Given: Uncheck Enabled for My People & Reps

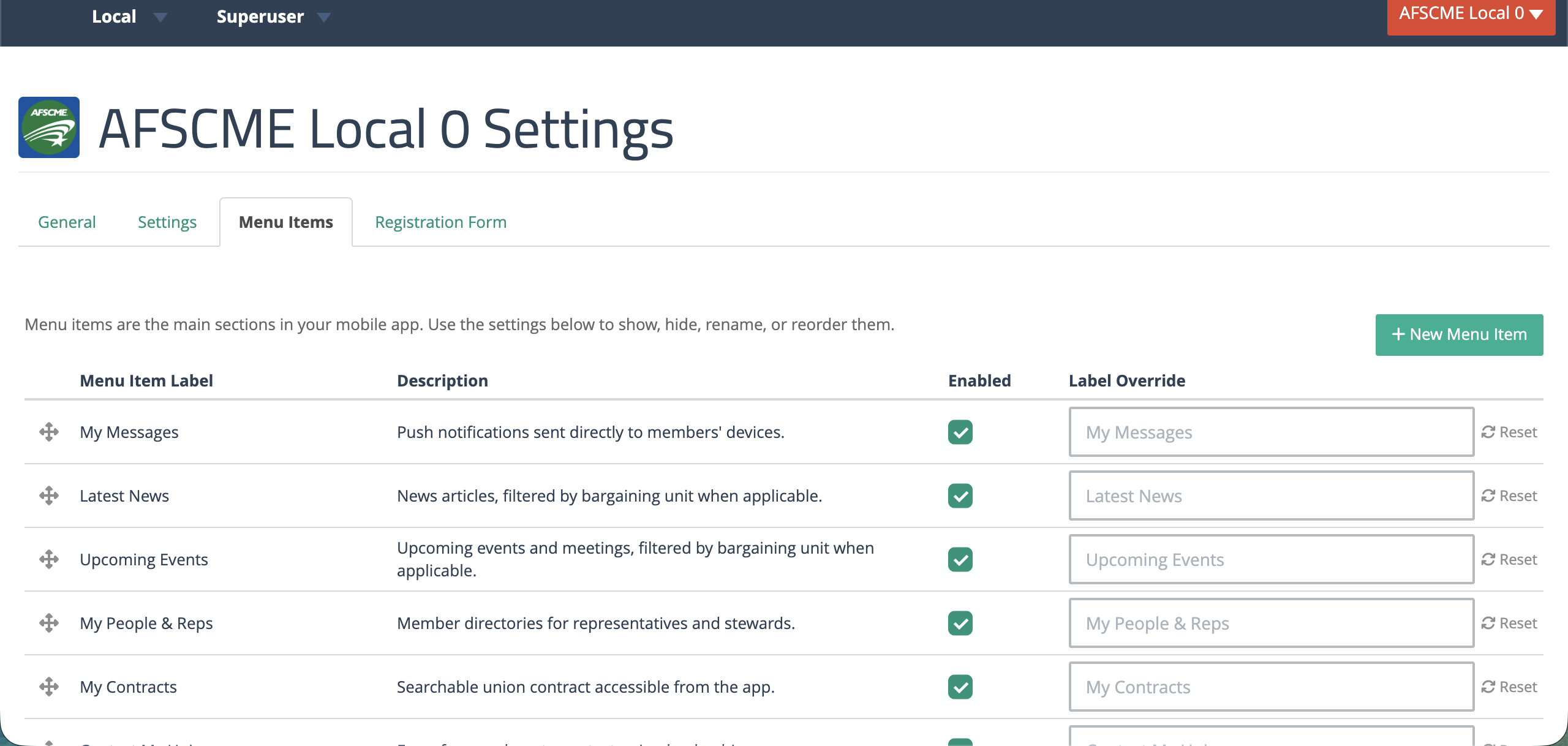Looking at the screenshot, I should 960,623.
